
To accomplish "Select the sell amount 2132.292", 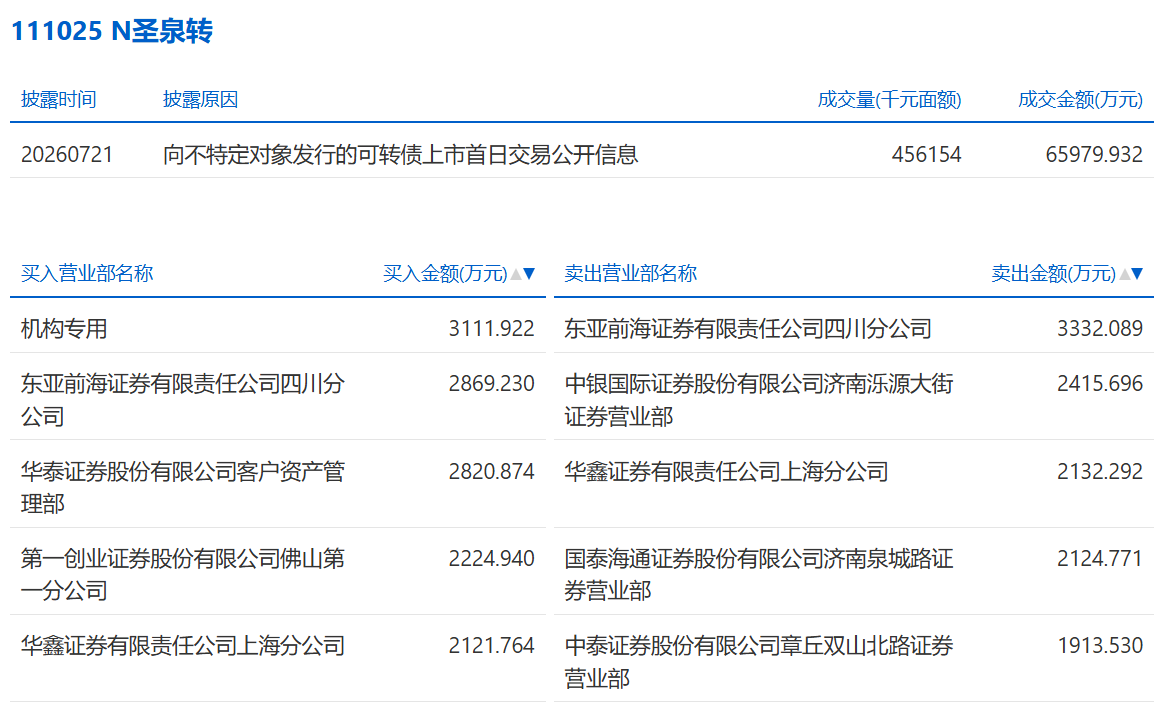I will point(1100,471).
